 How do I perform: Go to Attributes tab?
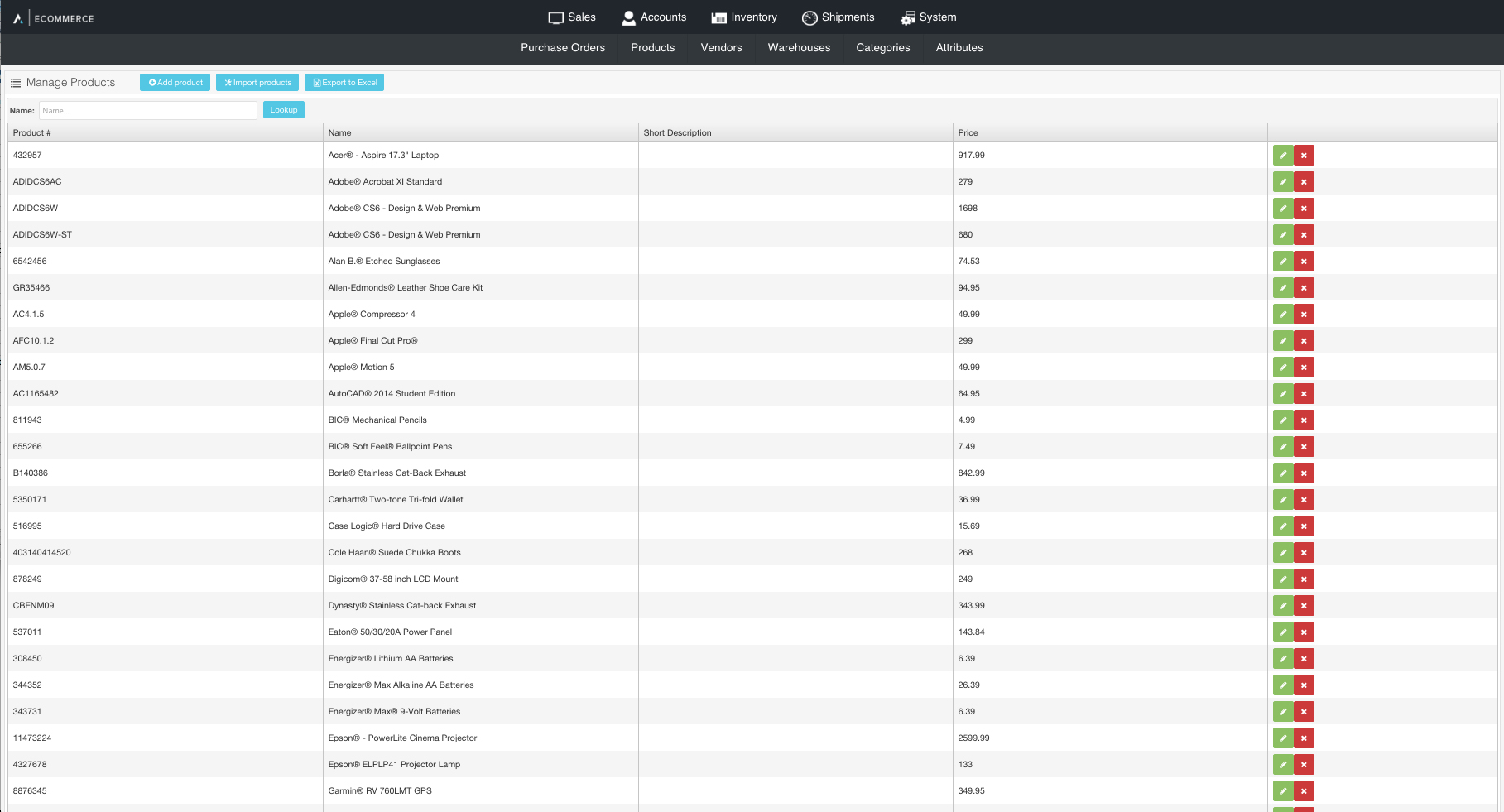tap(959, 48)
